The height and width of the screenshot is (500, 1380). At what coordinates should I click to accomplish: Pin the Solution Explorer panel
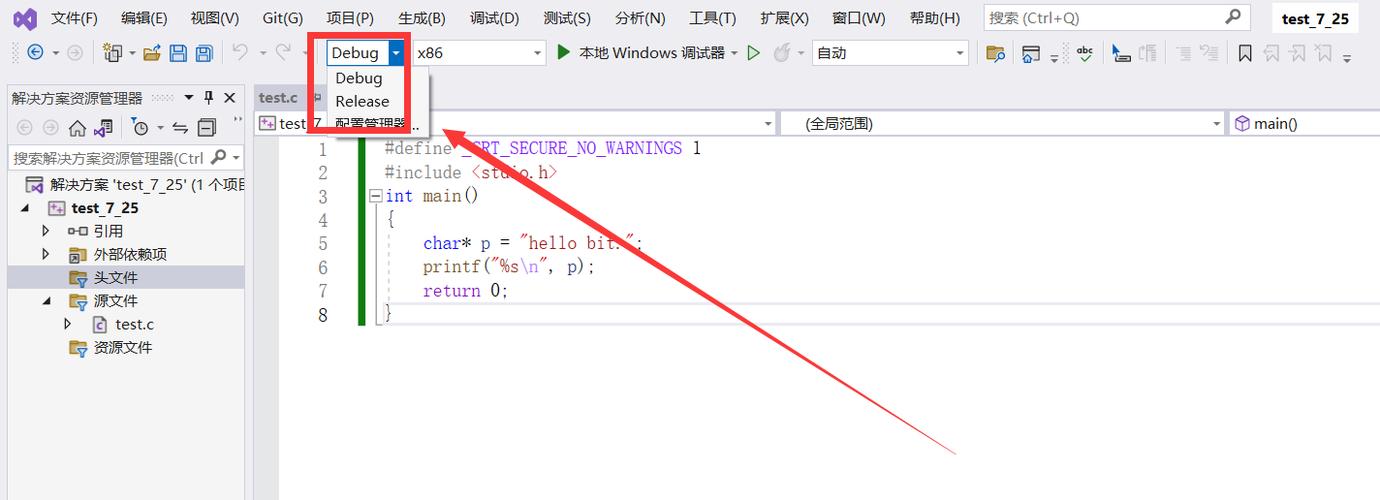click(x=209, y=97)
